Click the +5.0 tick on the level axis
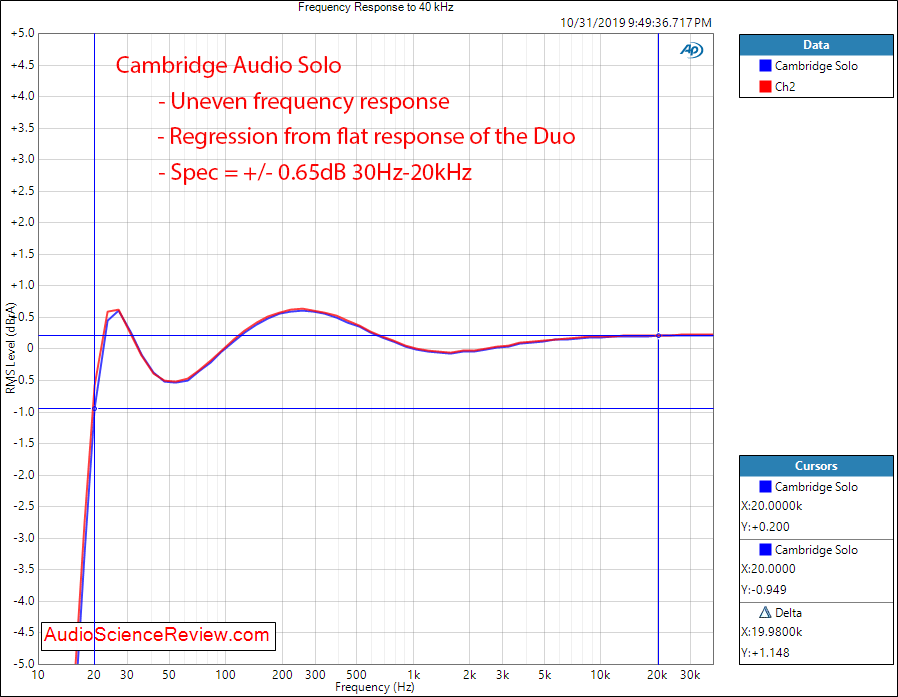 pyautogui.click(x=23, y=33)
